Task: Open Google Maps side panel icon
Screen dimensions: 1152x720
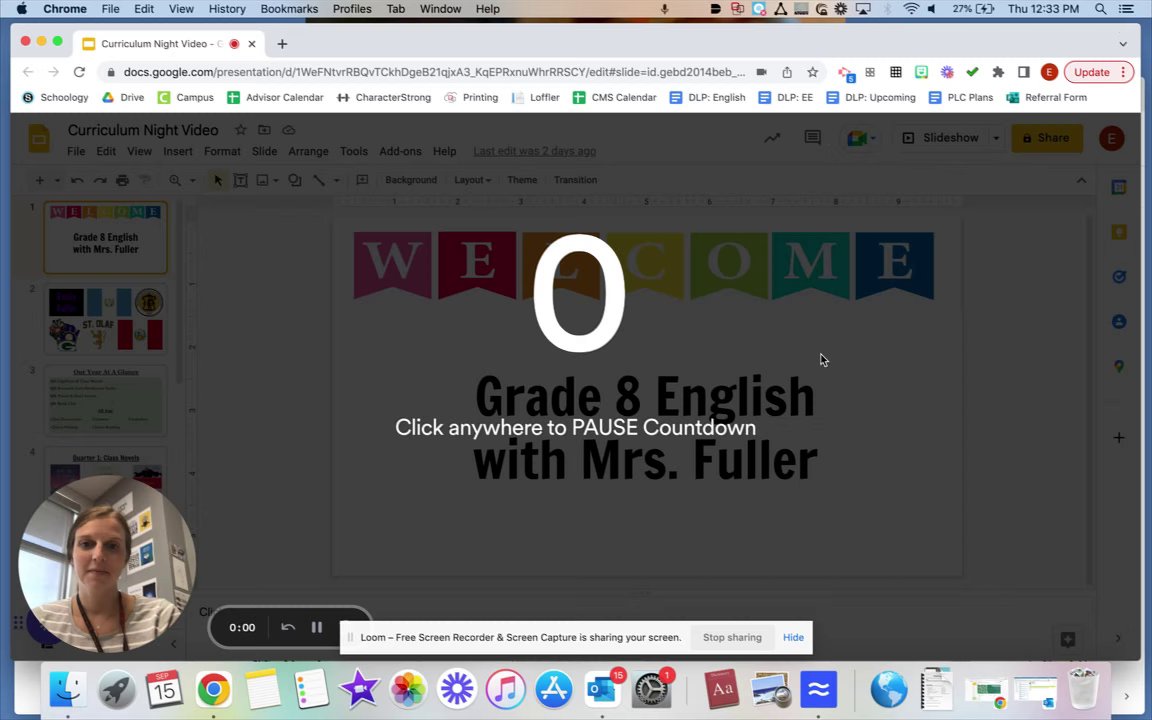Action: 1119,366
